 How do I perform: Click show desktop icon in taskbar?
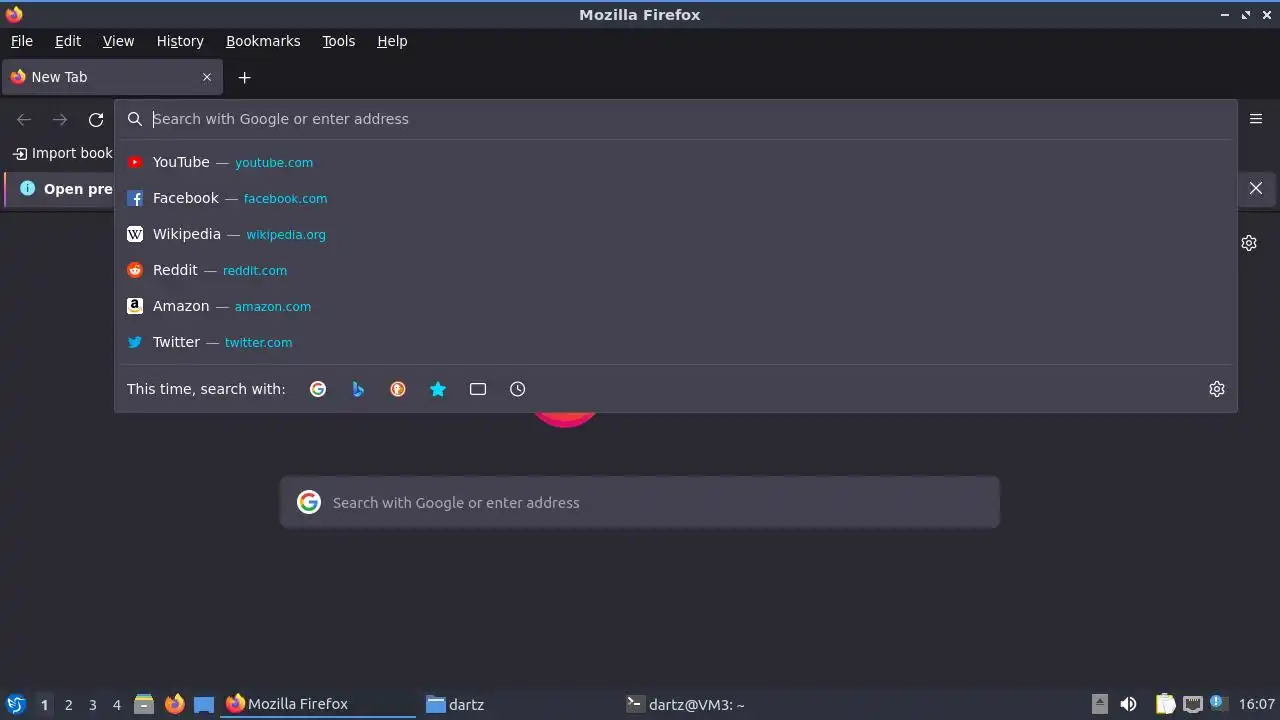coord(204,704)
